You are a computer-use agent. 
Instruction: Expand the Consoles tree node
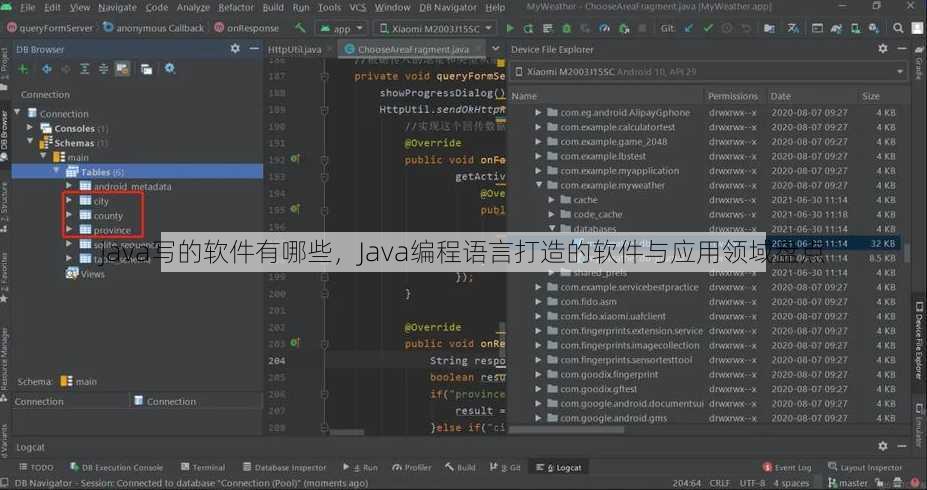[30, 128]
